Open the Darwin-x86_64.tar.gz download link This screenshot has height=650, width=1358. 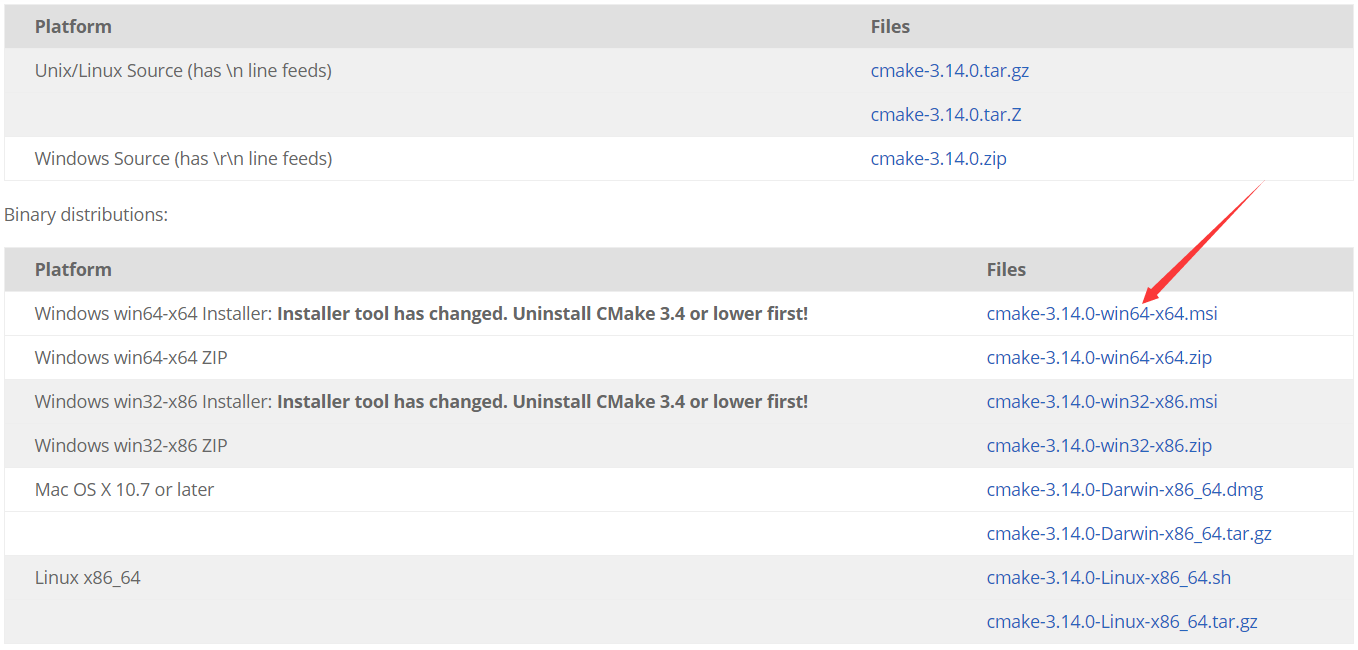click(x=1129, y=533)
